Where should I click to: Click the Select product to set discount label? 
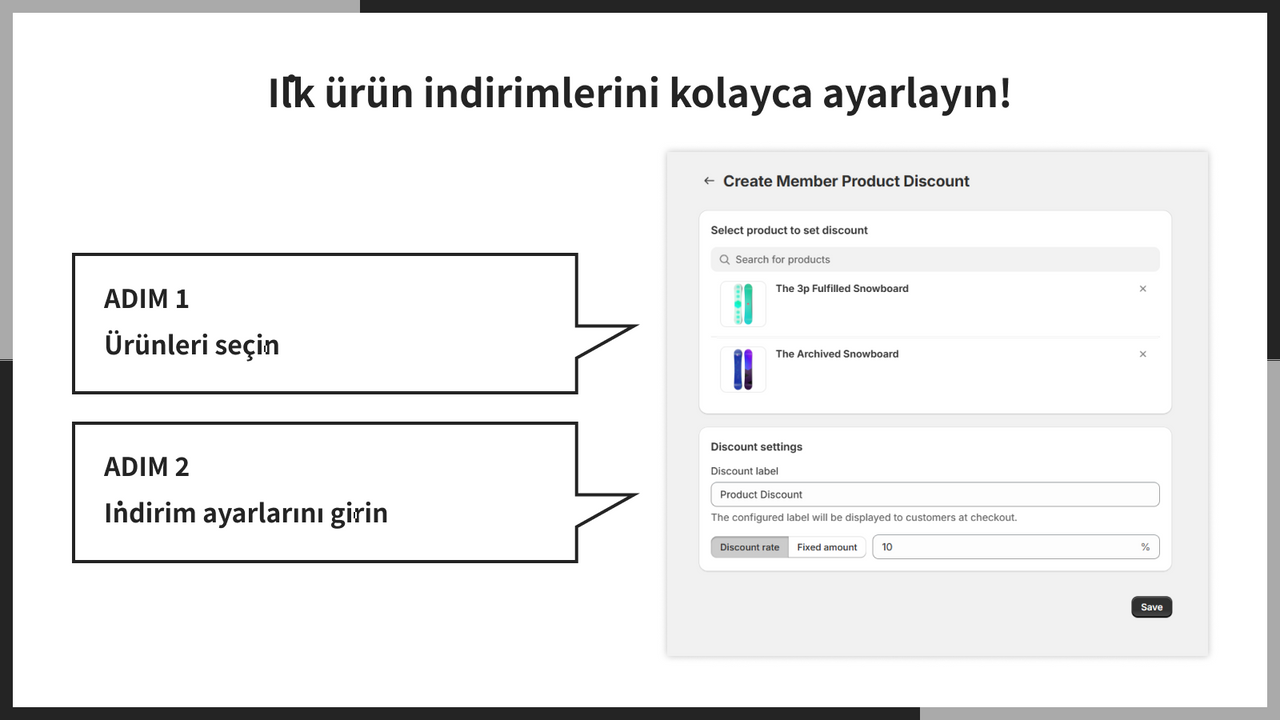789,230
